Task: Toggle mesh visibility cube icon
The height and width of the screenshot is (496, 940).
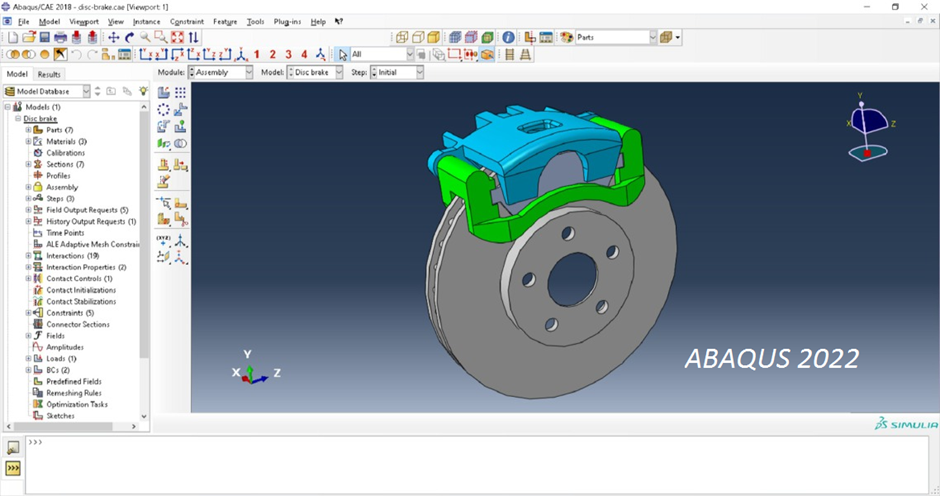Action: tap(456, 37)
